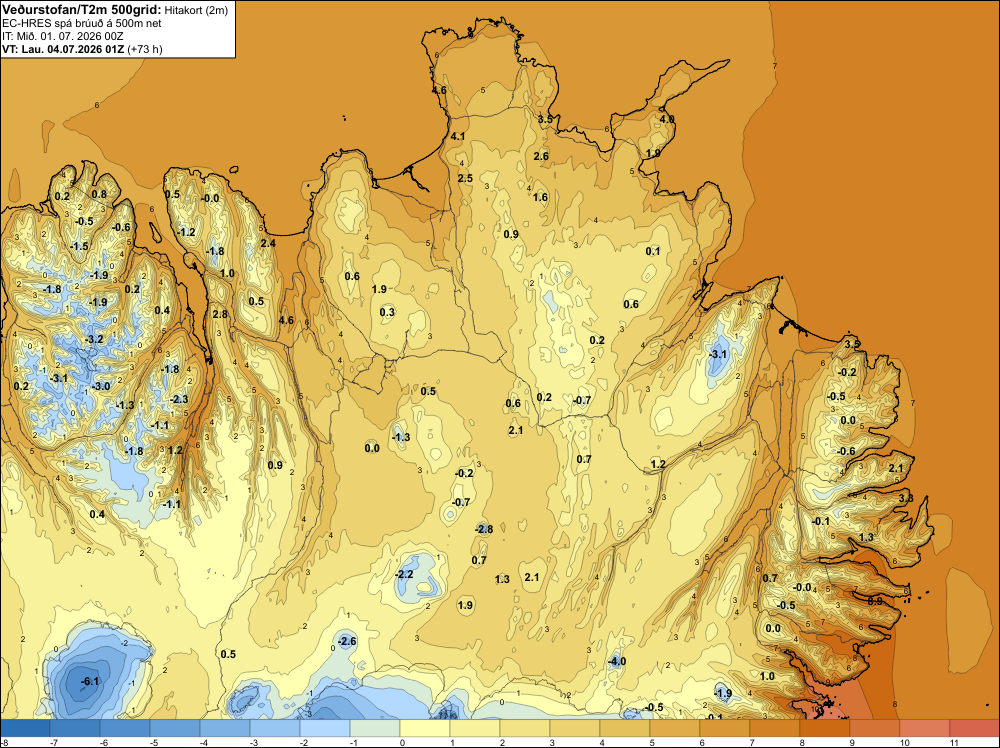Select the legend swatch between 10 and 11
Screen dimensions: 1000x748
click(925, 728)
